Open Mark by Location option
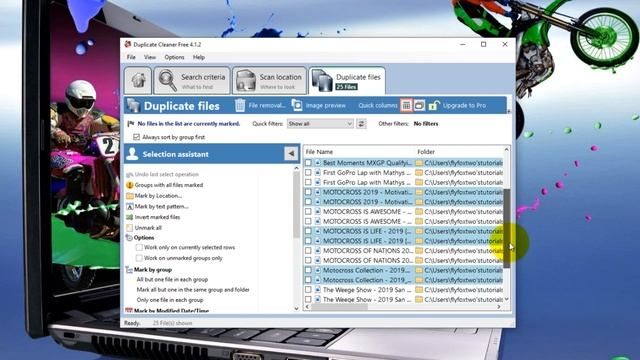The width and height of the screenshot is (640, 360). (x=154, y=196)
